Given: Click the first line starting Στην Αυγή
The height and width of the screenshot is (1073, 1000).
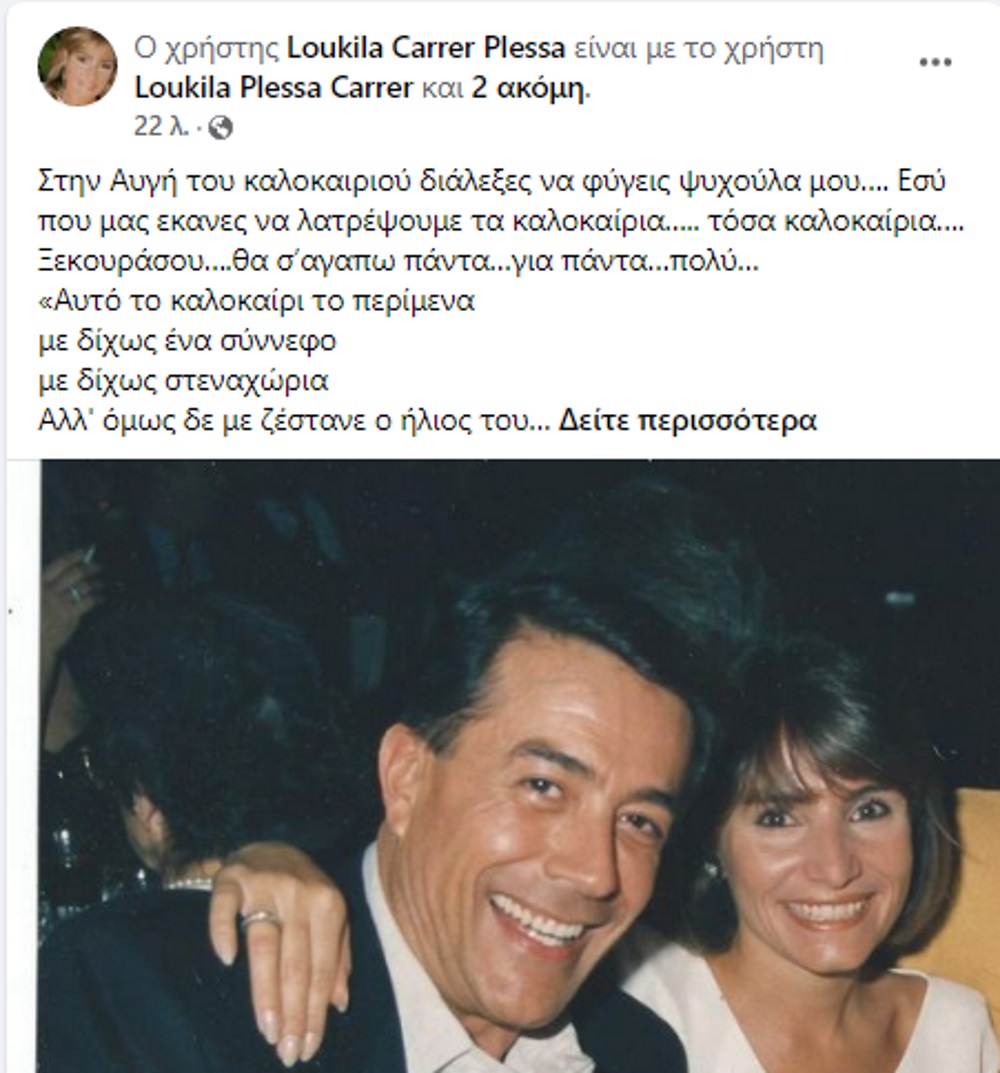Looking at the screenshot, I should point(492,182).
